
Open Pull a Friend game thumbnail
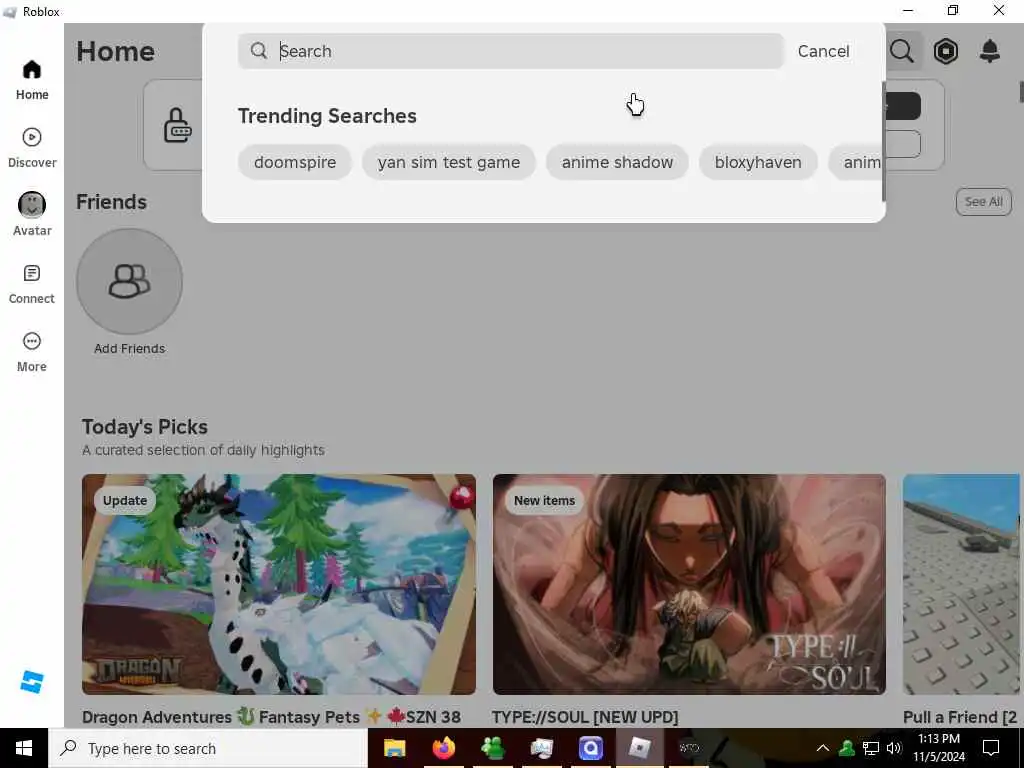point(961,584)
